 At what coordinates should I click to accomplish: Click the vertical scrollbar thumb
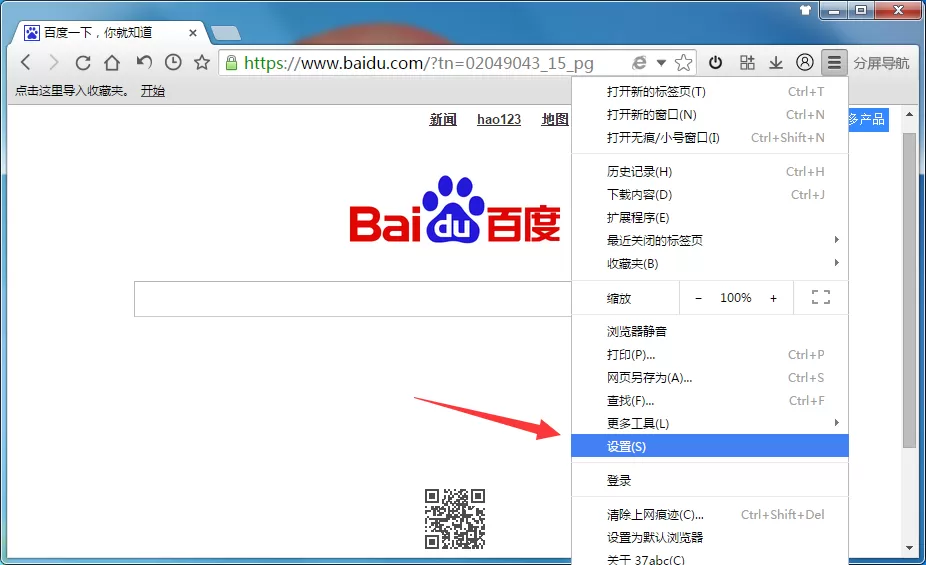tap(909, 289)
